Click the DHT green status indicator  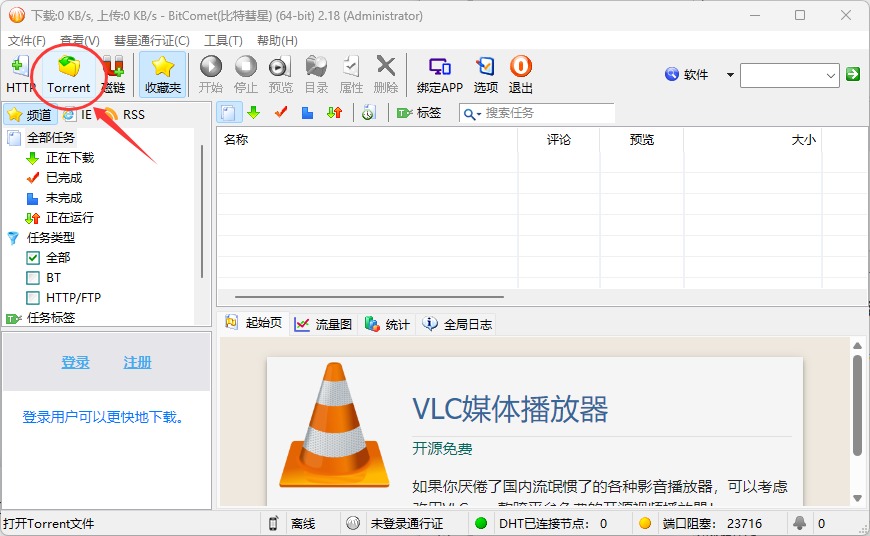click(481, 523)
